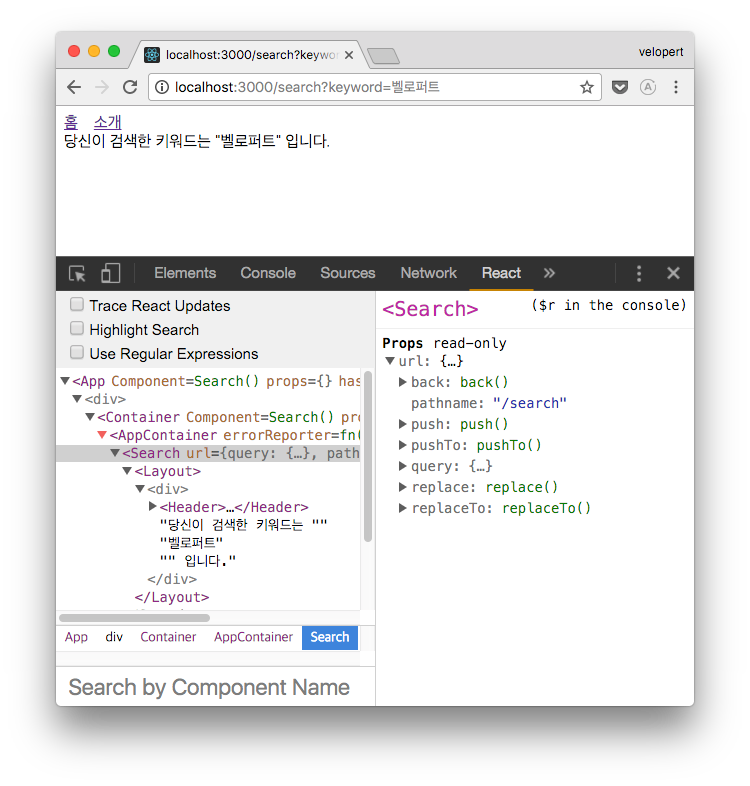Click the browser reload icon
Viewport: 750px width, 786px height.
(x=130, y=87)
